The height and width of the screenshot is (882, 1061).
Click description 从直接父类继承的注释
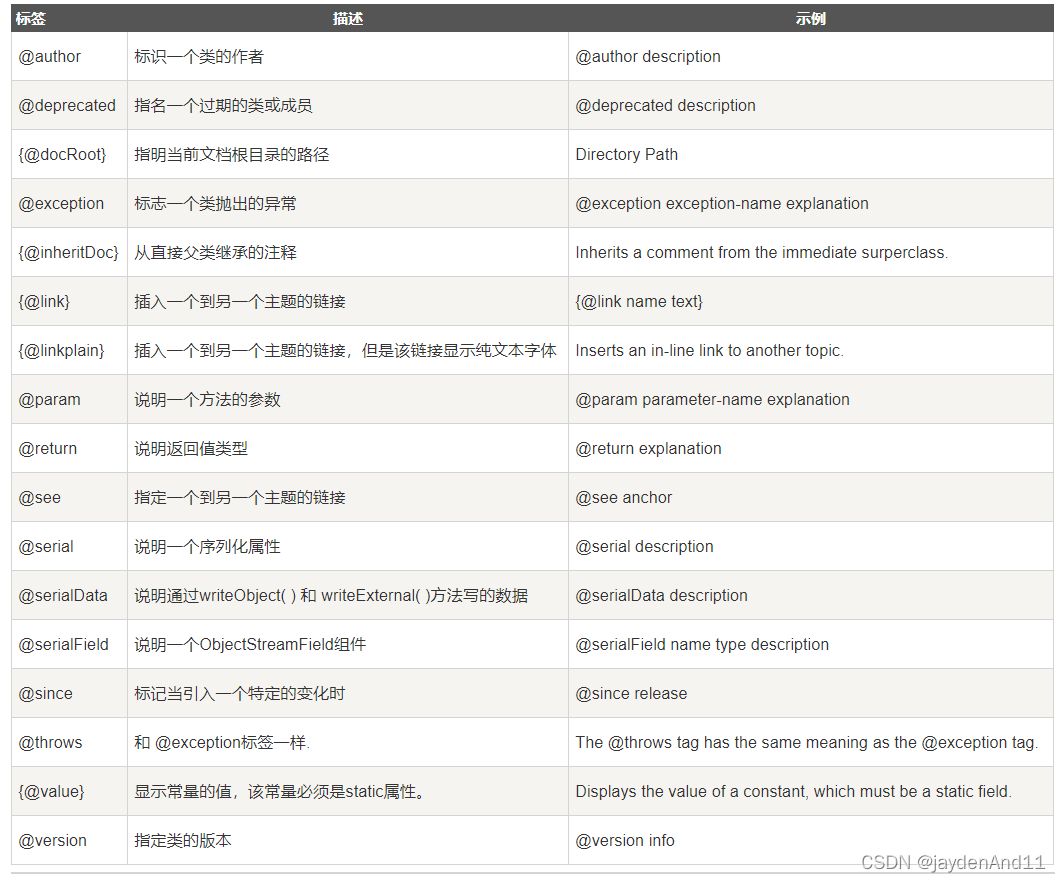coord(215,252)
